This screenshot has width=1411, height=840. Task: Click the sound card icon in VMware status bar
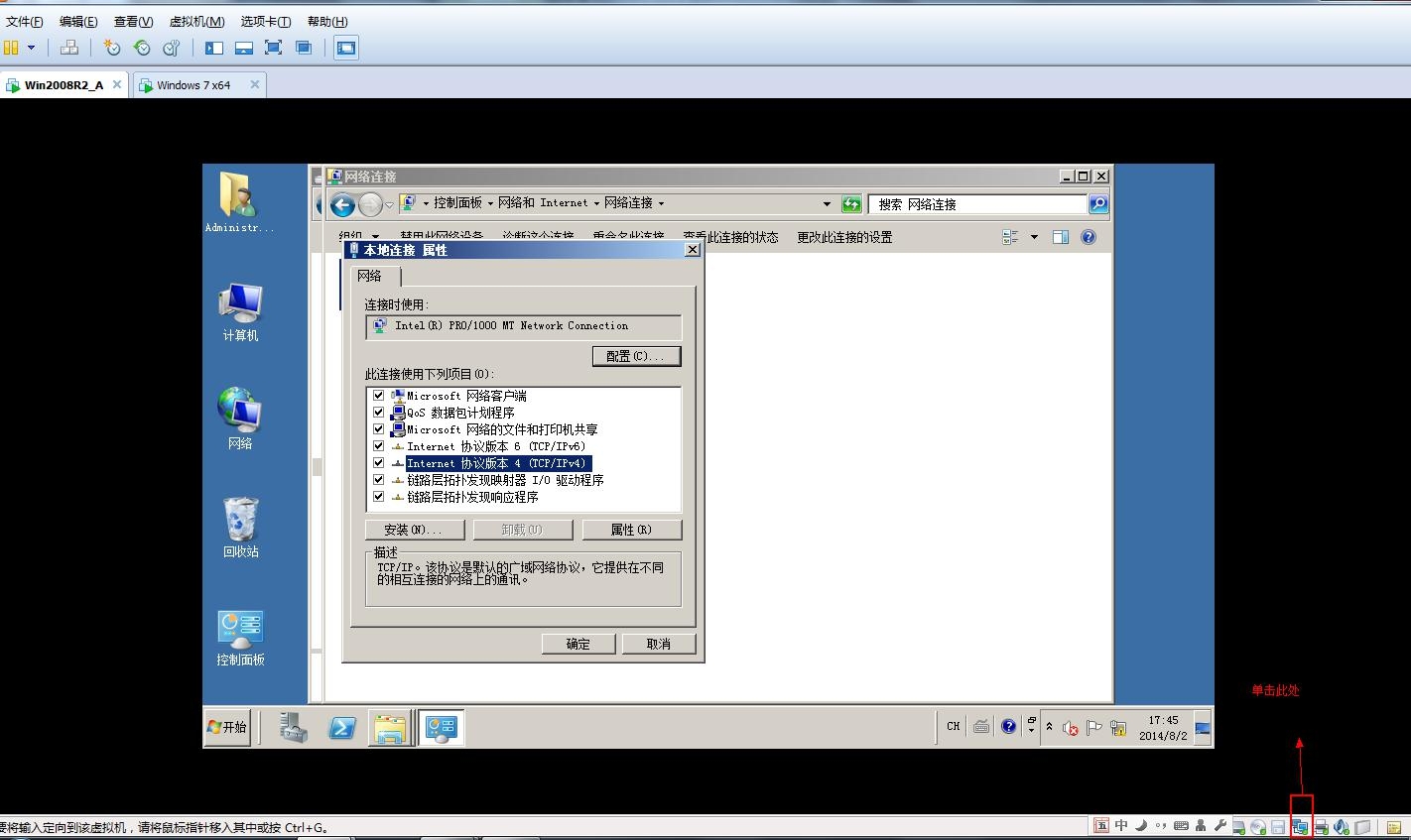click(x=1342, y=826)
